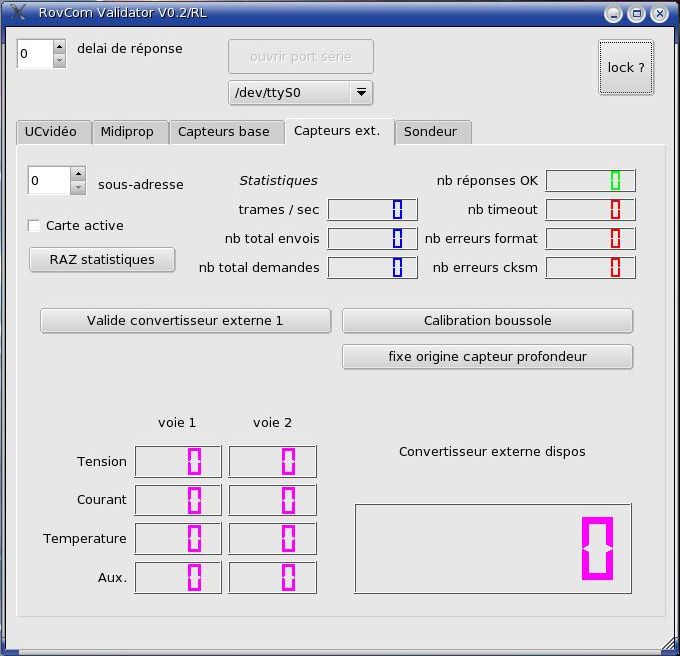Start Calibration boussole
Viewport: 680px width, 656px height.
(x=487, y=321)
